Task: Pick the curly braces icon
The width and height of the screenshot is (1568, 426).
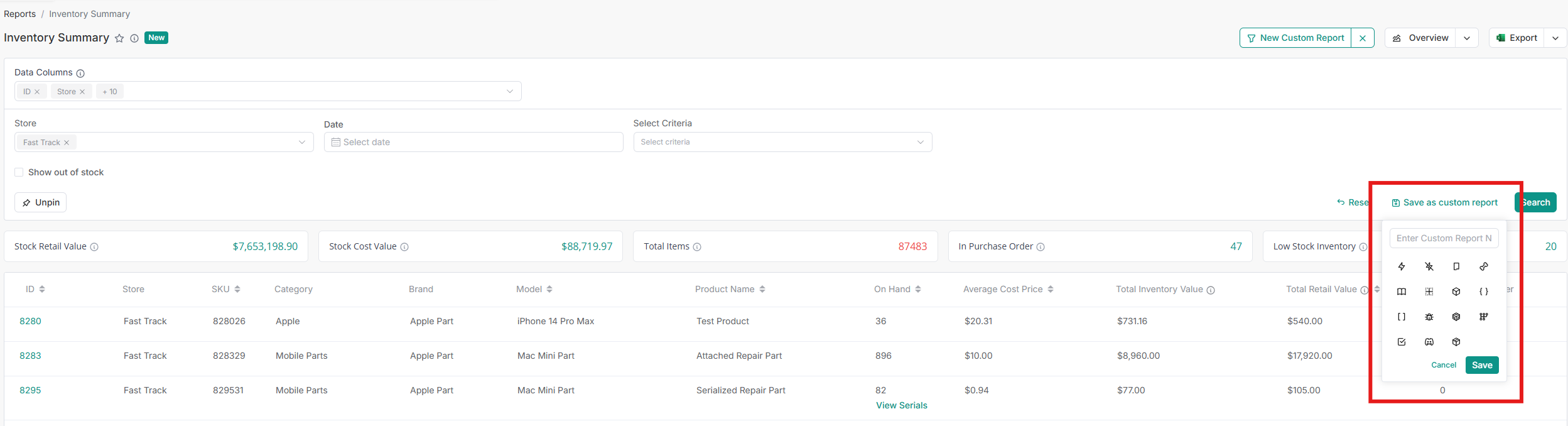Action: [1484, 292]
